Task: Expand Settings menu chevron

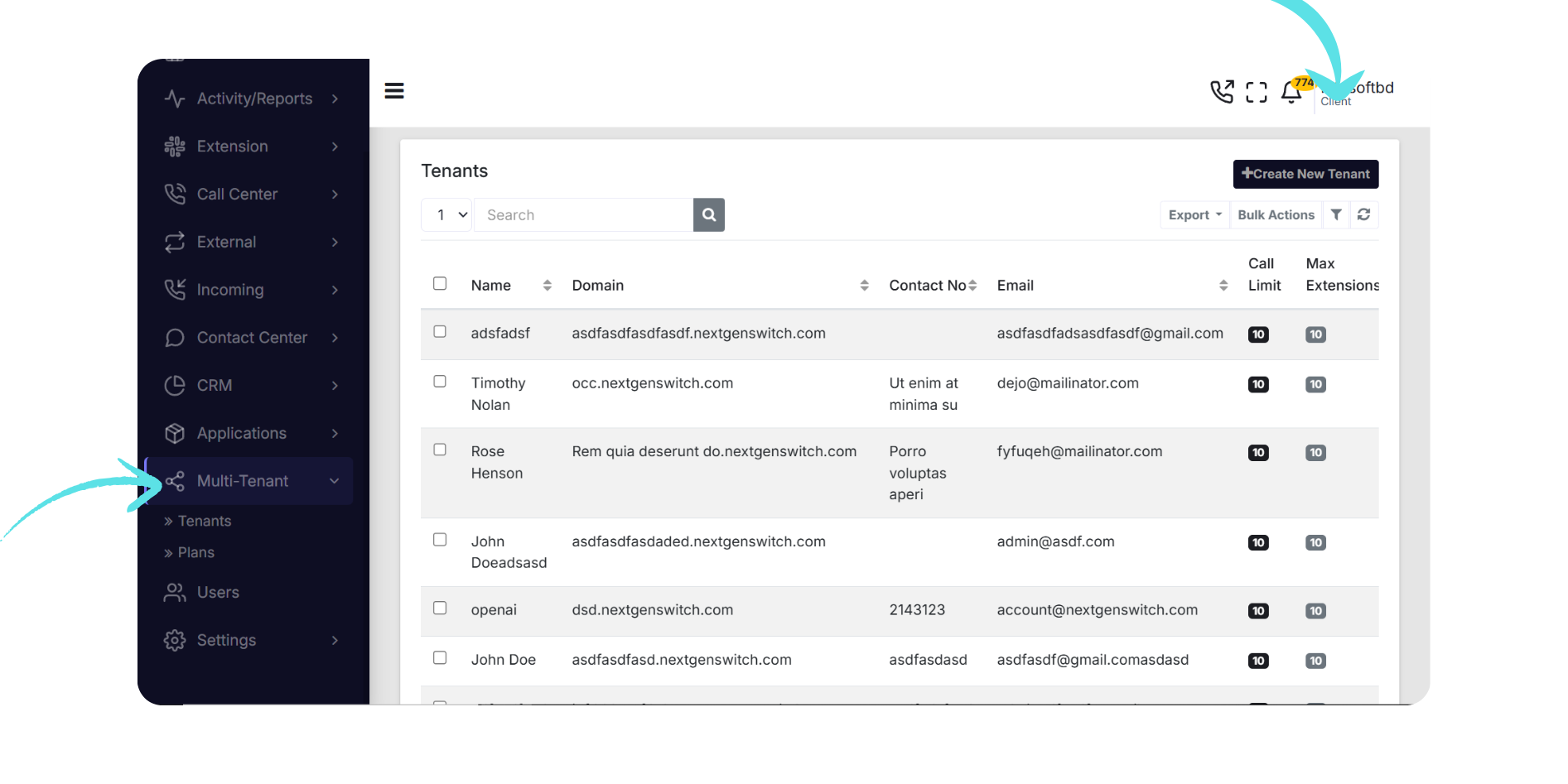Action: 335,640
